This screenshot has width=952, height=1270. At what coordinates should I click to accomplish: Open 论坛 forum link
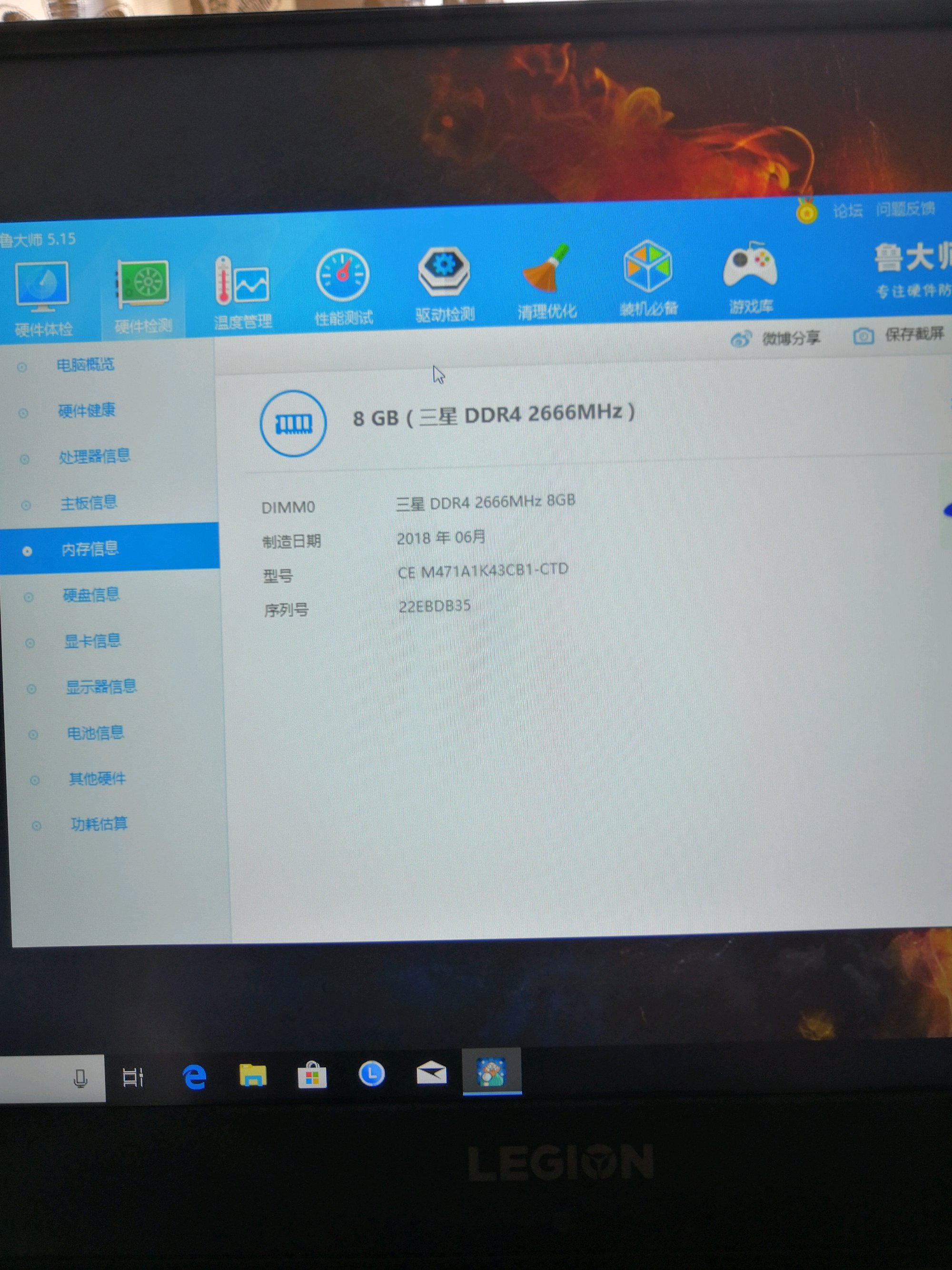[x=848, y=210]
